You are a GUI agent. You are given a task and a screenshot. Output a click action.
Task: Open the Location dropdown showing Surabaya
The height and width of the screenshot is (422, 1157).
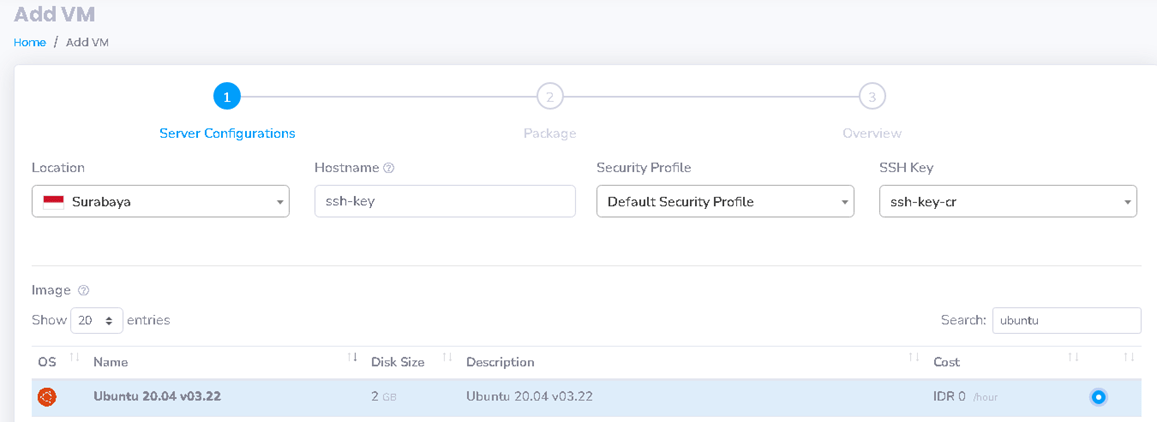click(x=160, y=201)
